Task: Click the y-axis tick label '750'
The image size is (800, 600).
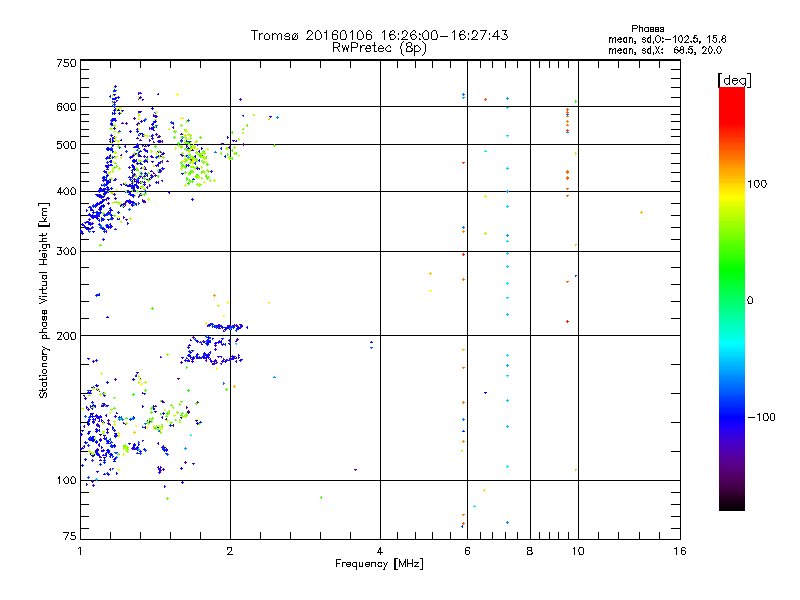Action: [66, 63]
